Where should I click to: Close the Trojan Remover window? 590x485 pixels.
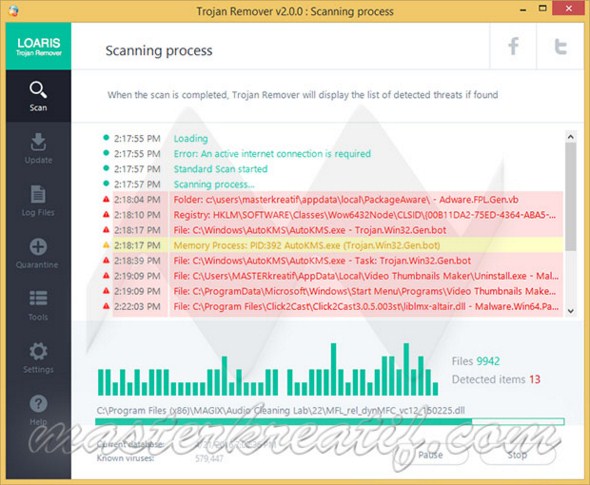[569, 9]
